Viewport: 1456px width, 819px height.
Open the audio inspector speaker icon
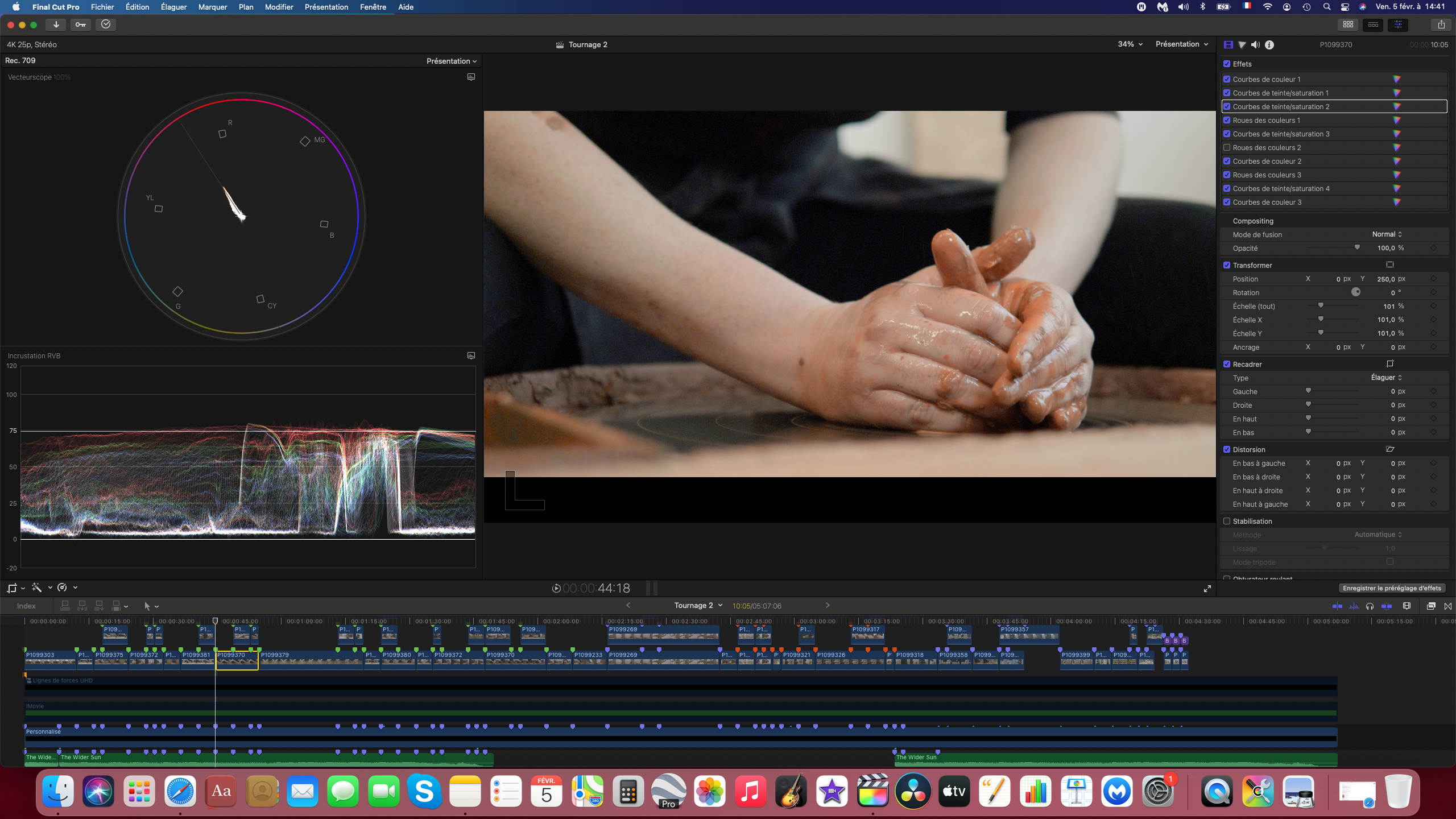pyautogui.click(x=1255, y=44)
